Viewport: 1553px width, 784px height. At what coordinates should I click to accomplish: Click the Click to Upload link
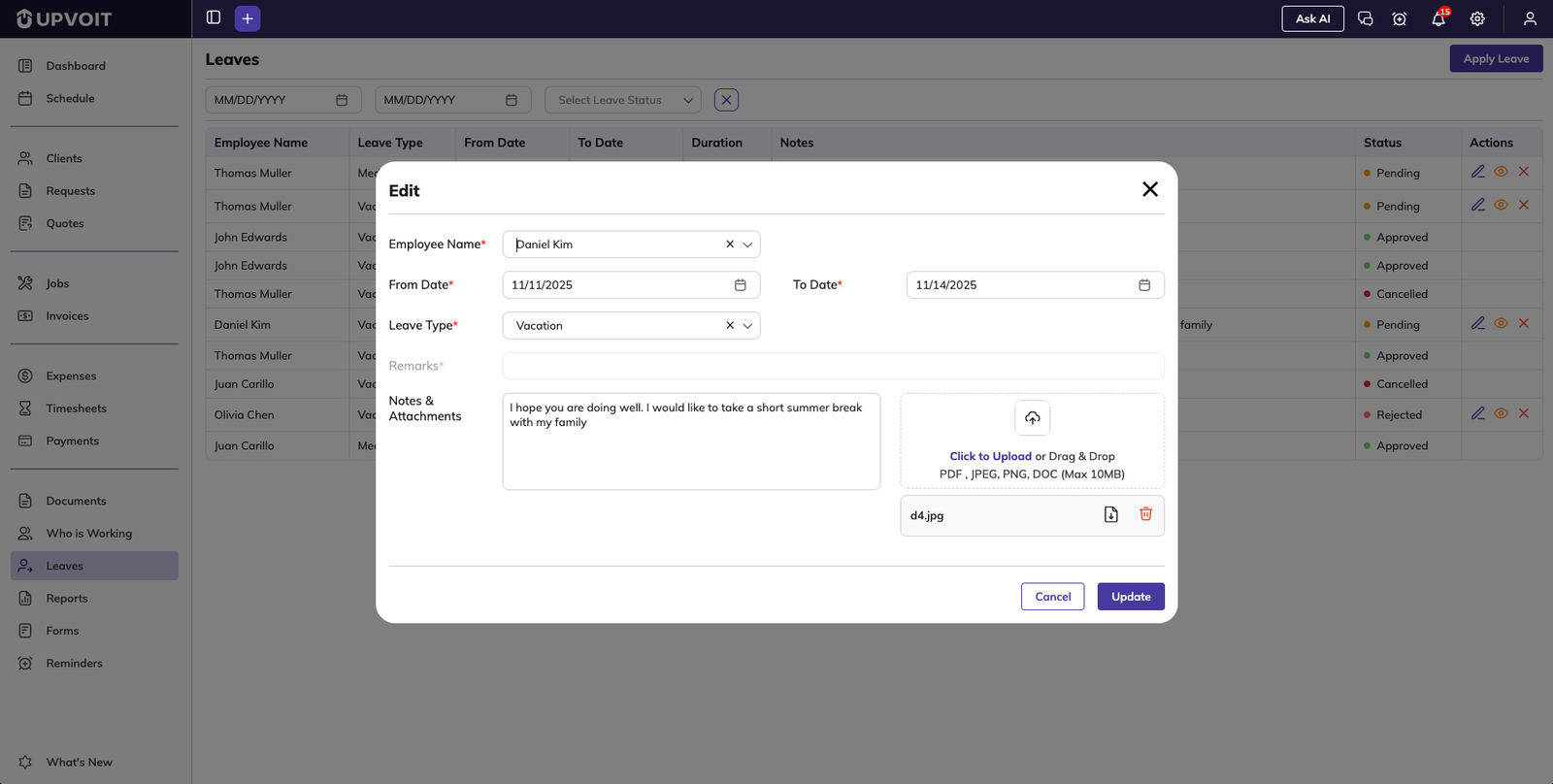pyautogui.click(x=990, y=456)
